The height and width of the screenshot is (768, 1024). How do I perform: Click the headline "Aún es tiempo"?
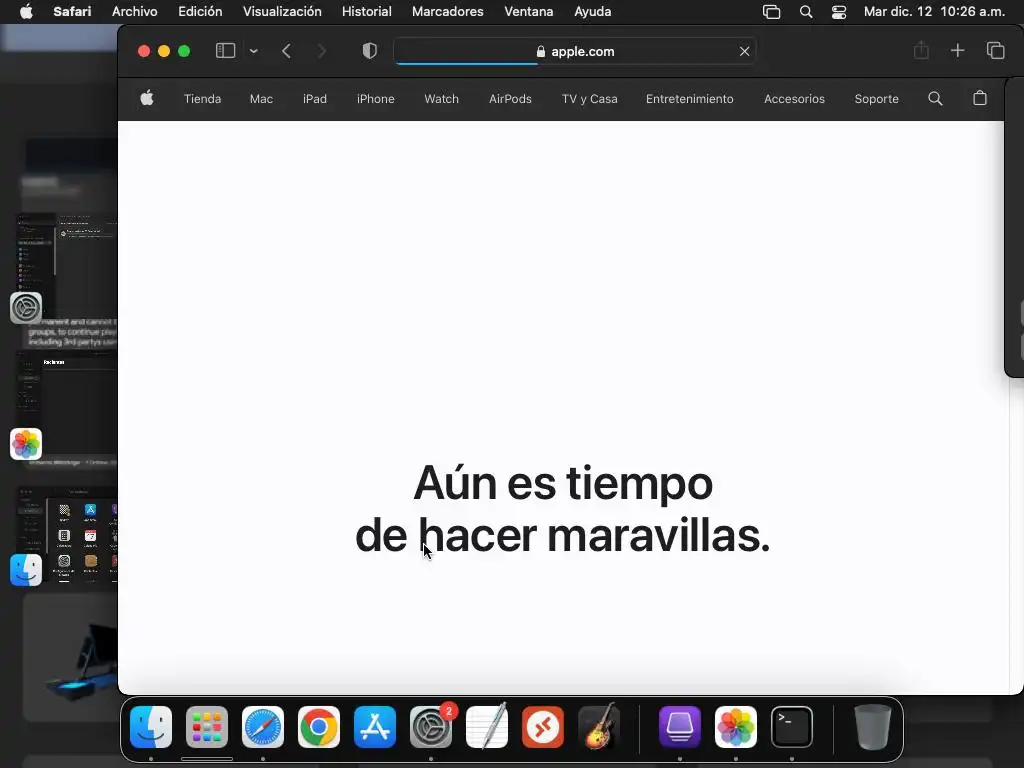(563, 483)
